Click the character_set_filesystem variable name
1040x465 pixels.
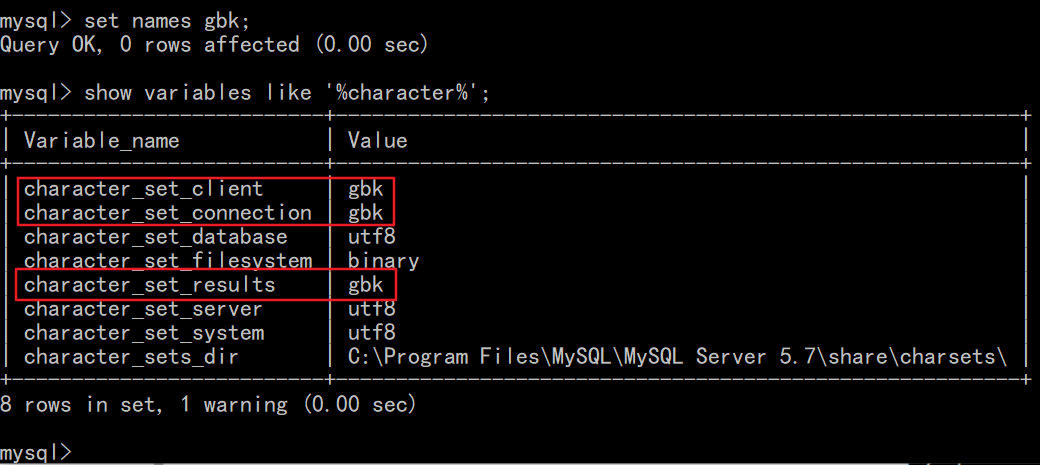click(x=167, y=261)
